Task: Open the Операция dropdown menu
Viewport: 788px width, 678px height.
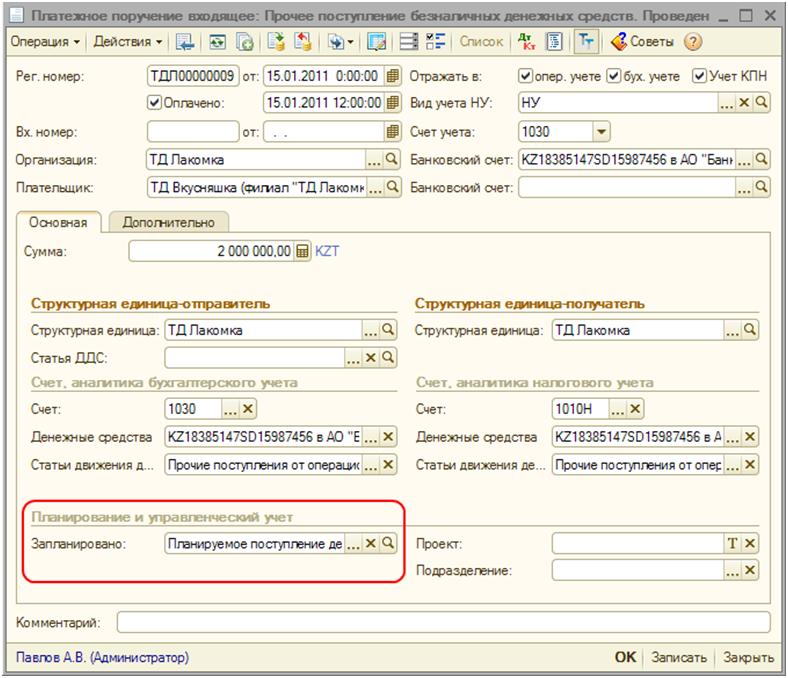Action: click(x=44, y=42)
